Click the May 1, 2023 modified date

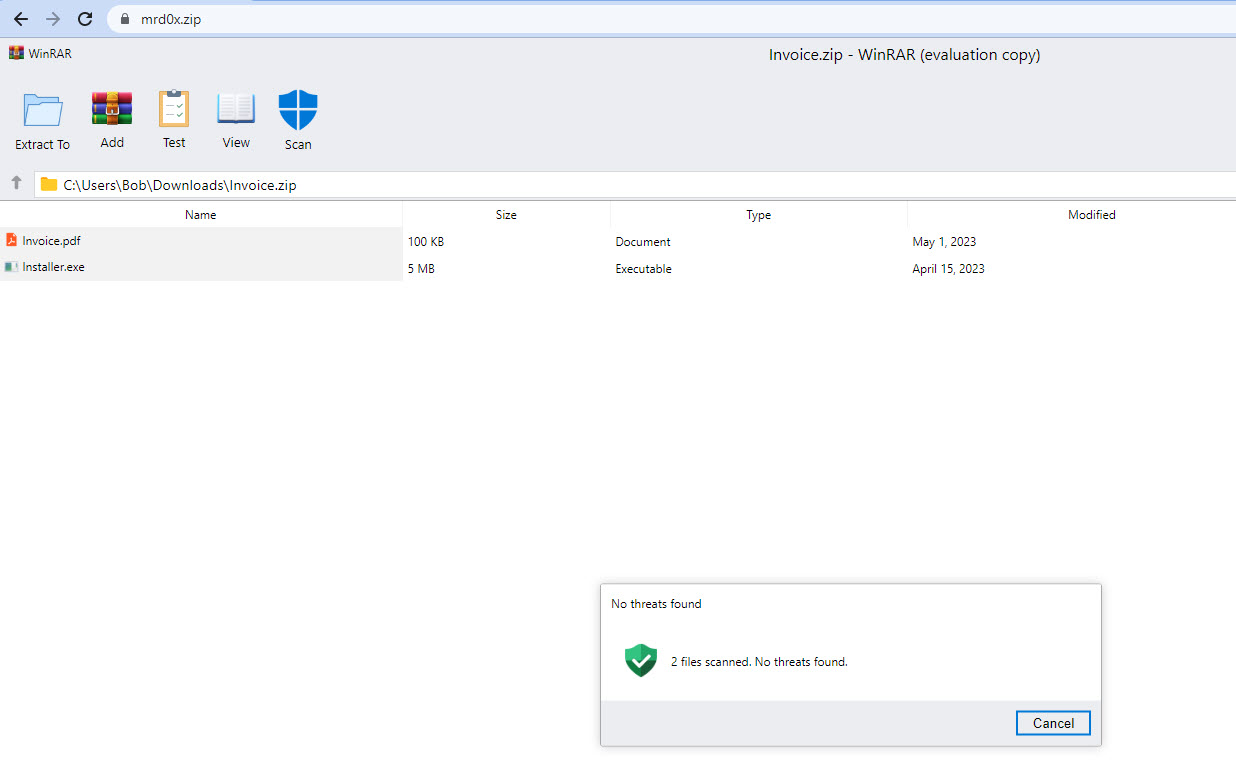click(x=944, y=242)
